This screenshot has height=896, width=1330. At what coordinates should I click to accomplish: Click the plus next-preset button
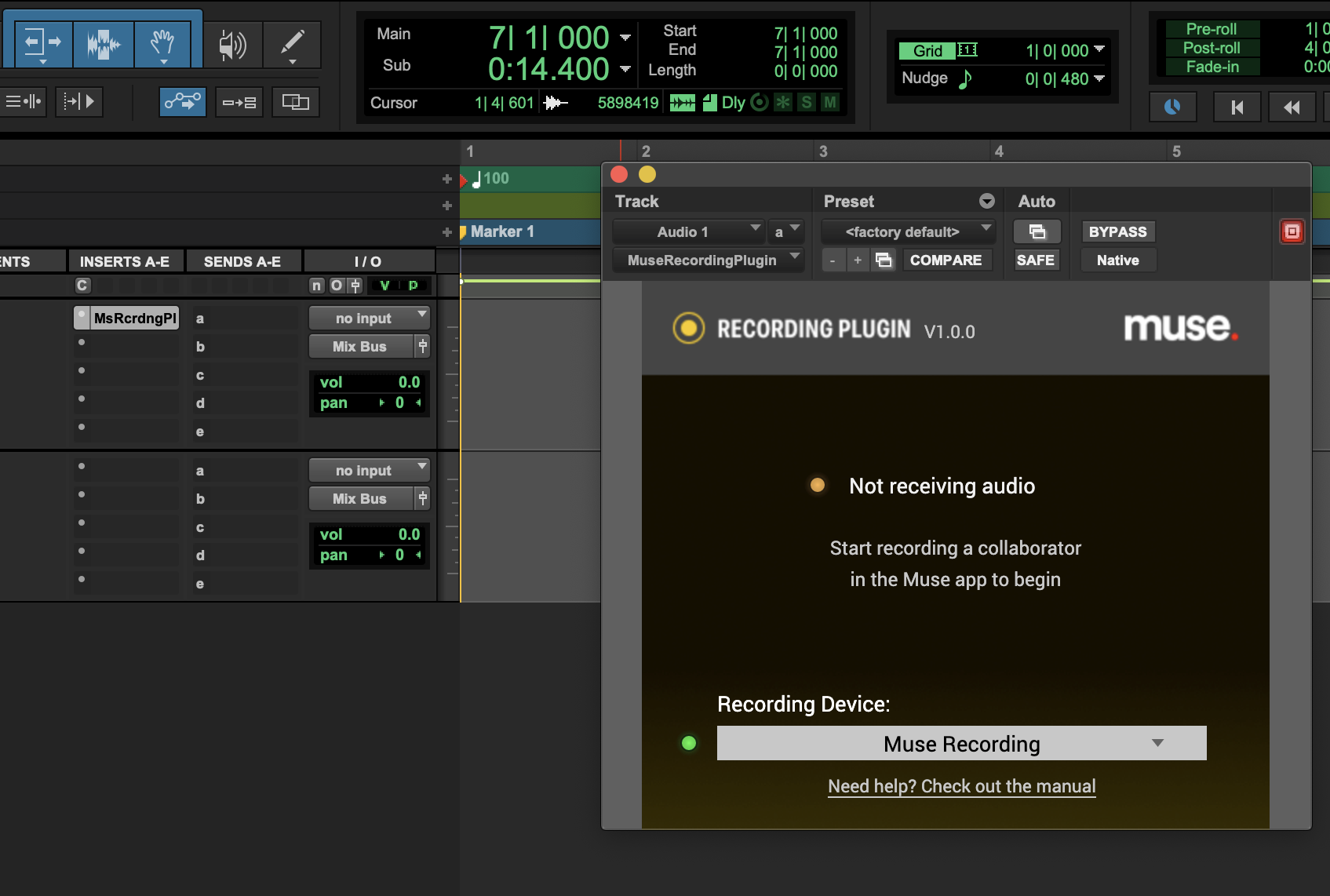coord(858,260)
